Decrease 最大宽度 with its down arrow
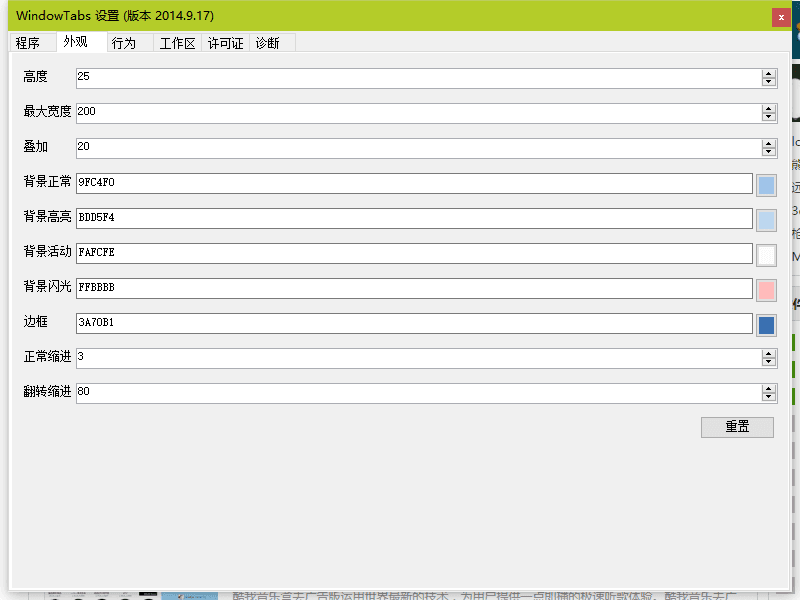Image resolution: width=800 pixels, height=600 pixels. coord(768,116)
